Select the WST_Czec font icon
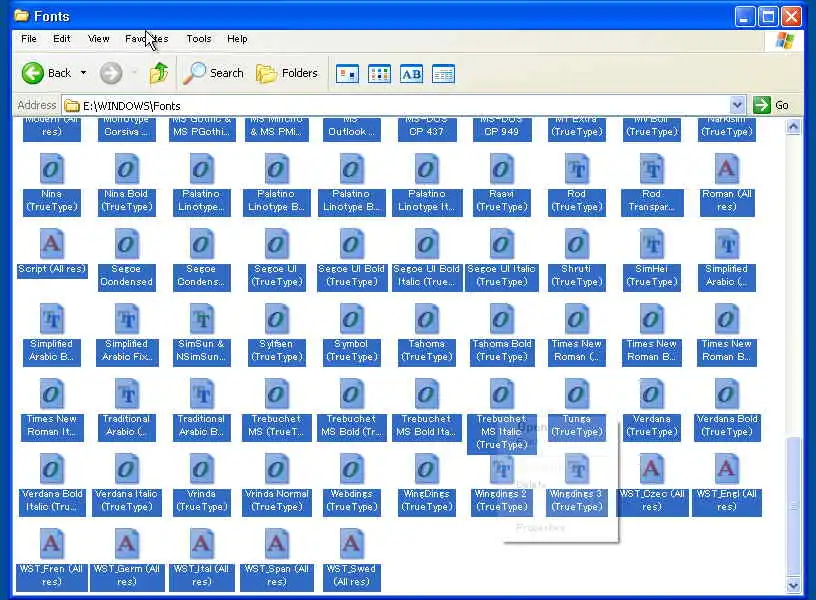This screenshot has height=600, width=816. [x=652, y=469]
